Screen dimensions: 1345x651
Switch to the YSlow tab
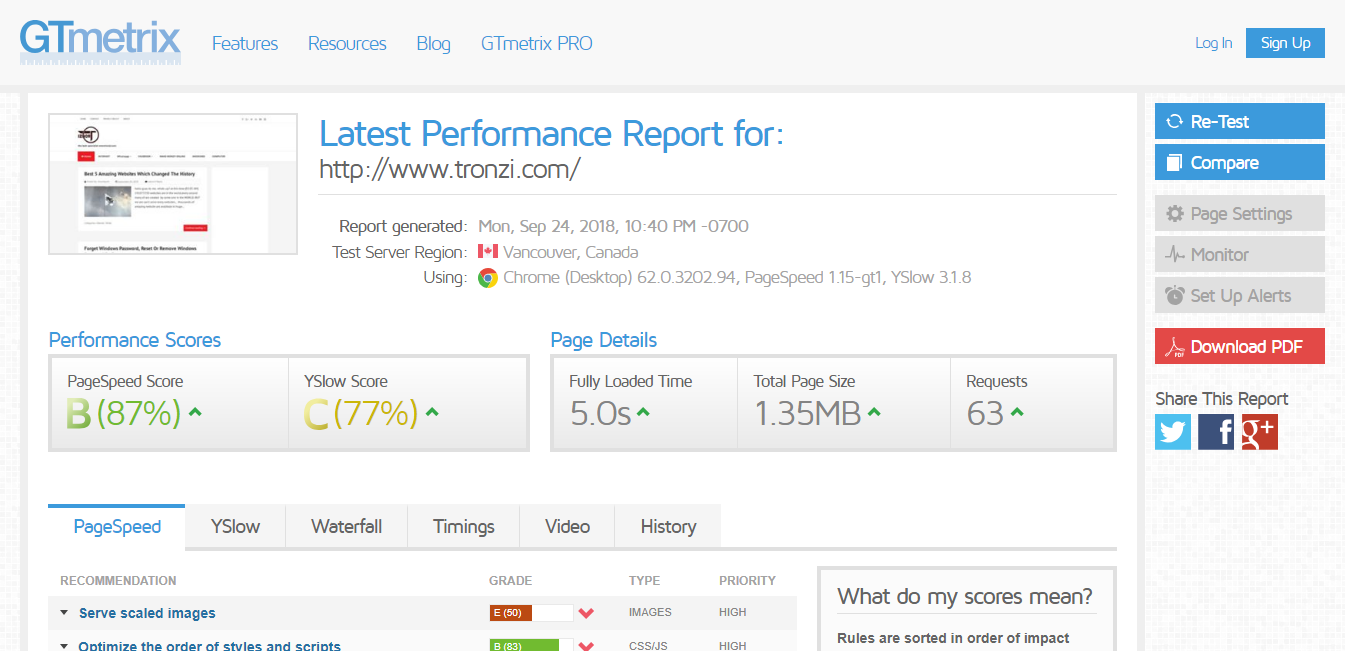[x=235, y=527]
